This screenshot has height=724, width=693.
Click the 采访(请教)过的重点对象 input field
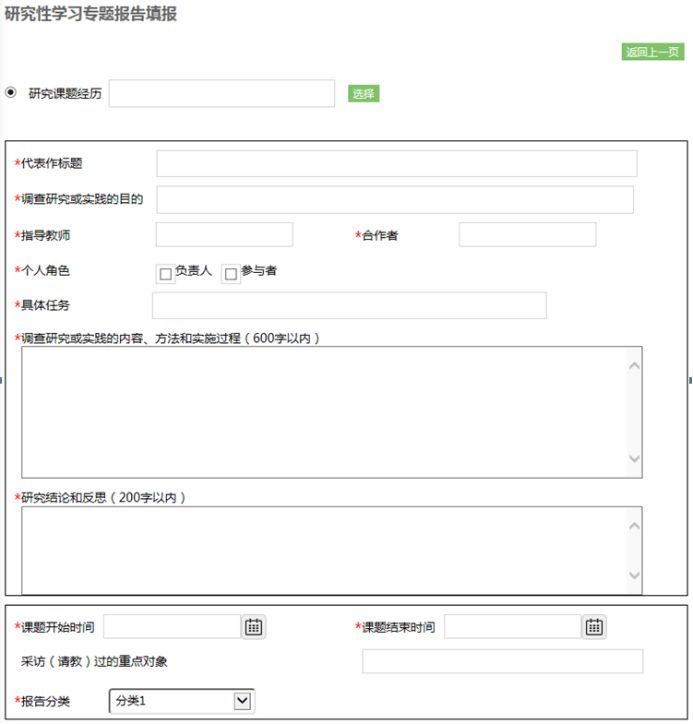pyautogui.click(x=502, y=662)
